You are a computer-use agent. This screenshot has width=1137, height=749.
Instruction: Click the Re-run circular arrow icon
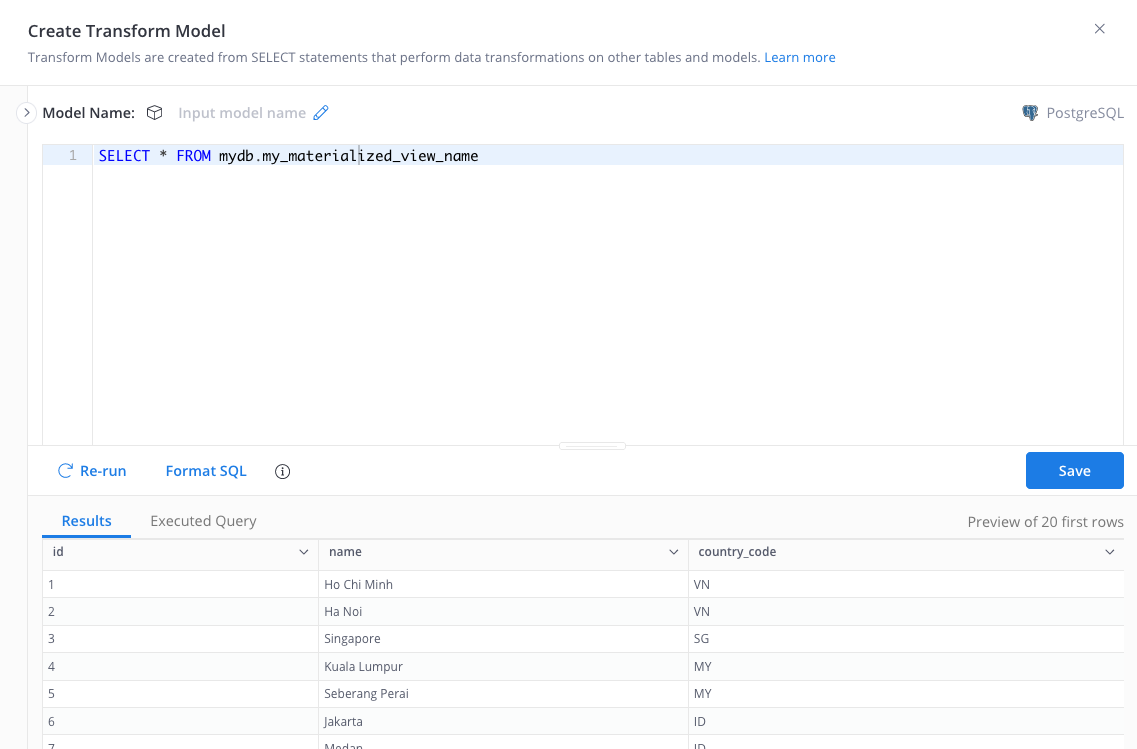[x=66, y=471]
